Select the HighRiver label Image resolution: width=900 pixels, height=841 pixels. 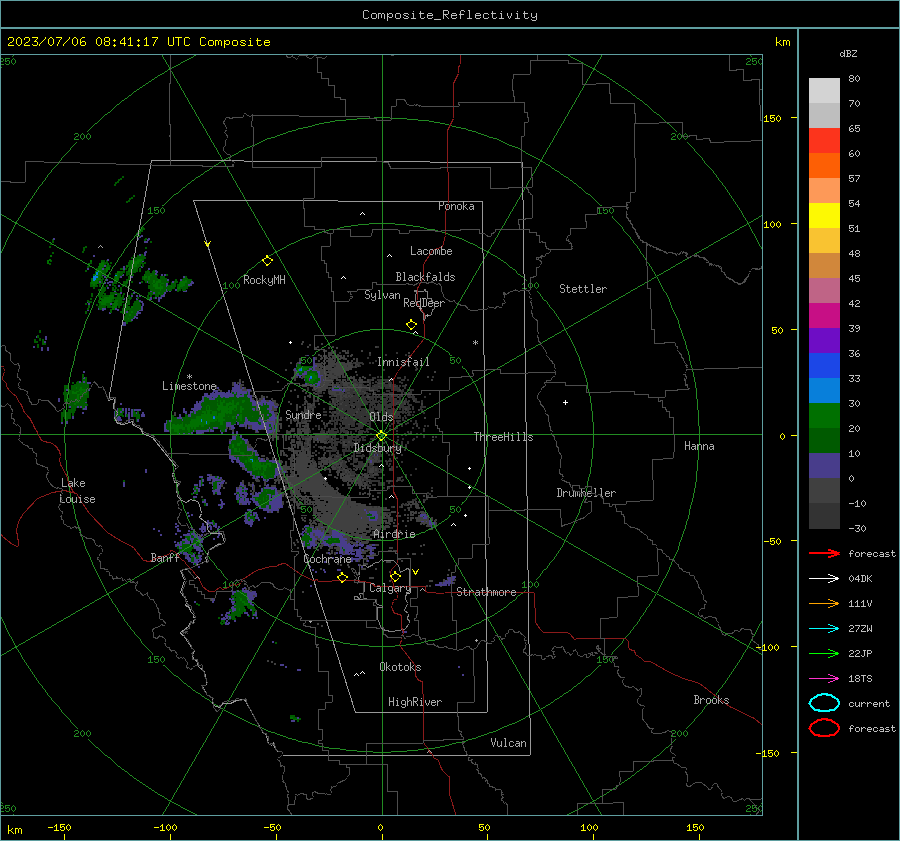tap(415, 702)
